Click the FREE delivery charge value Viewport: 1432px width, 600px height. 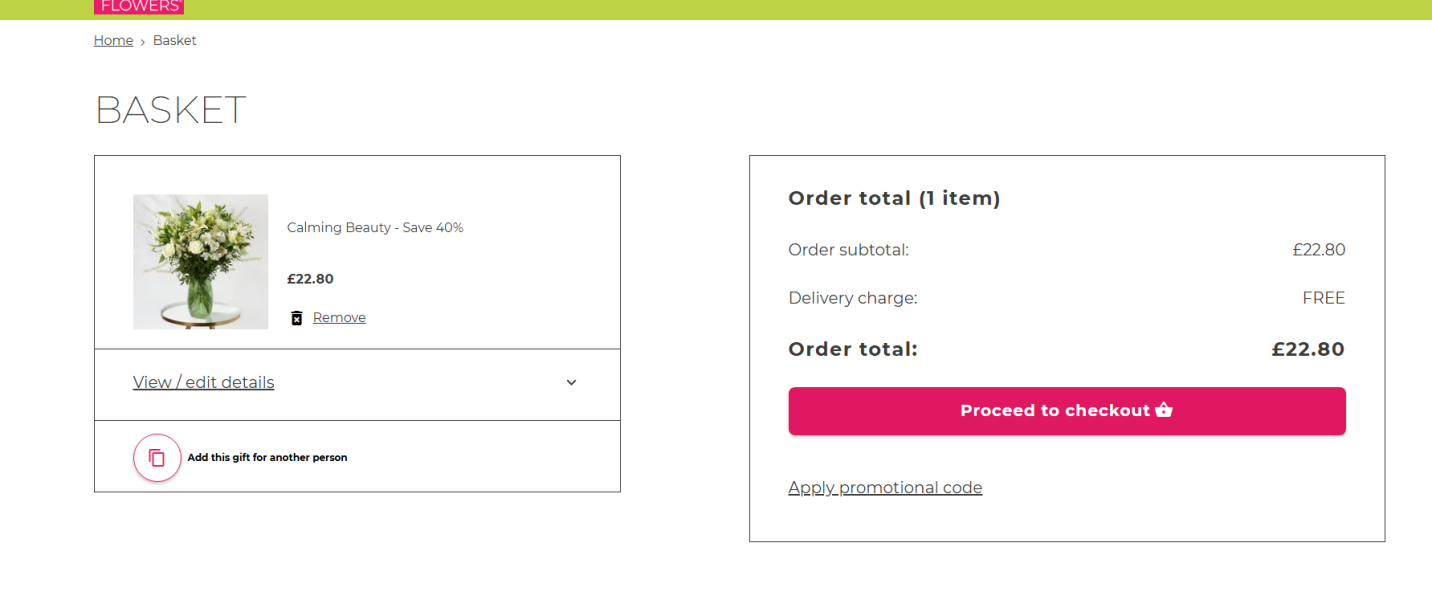click(x=1323, y=298)
